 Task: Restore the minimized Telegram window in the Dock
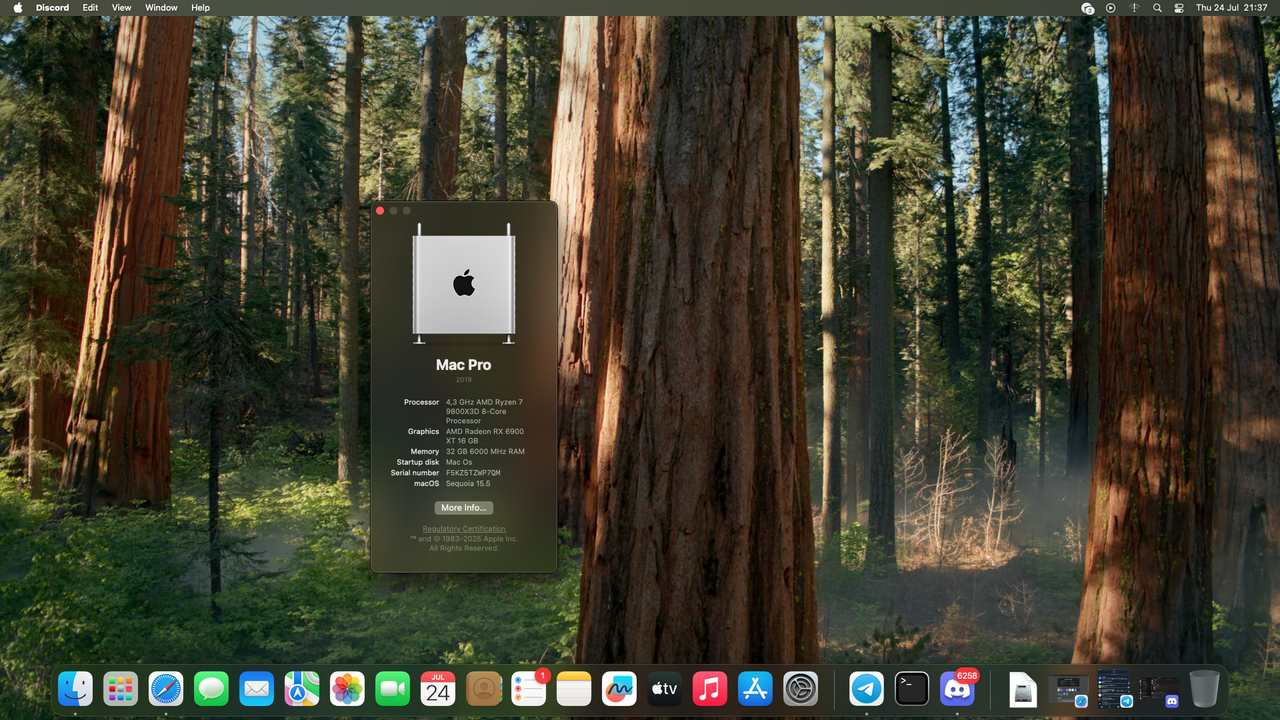[x=1114, y=689]
